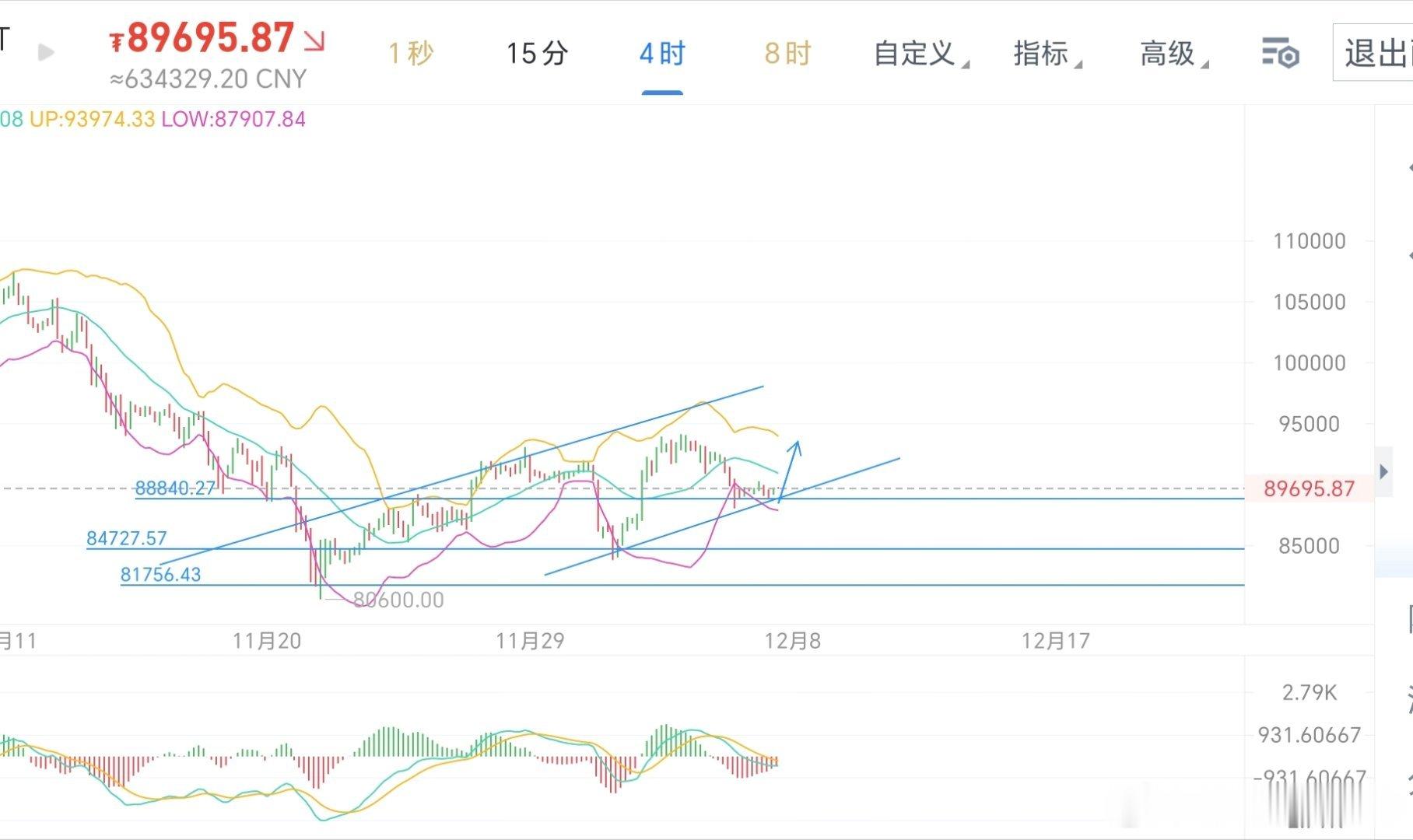Click the 80600.00 low price marker

398,600
